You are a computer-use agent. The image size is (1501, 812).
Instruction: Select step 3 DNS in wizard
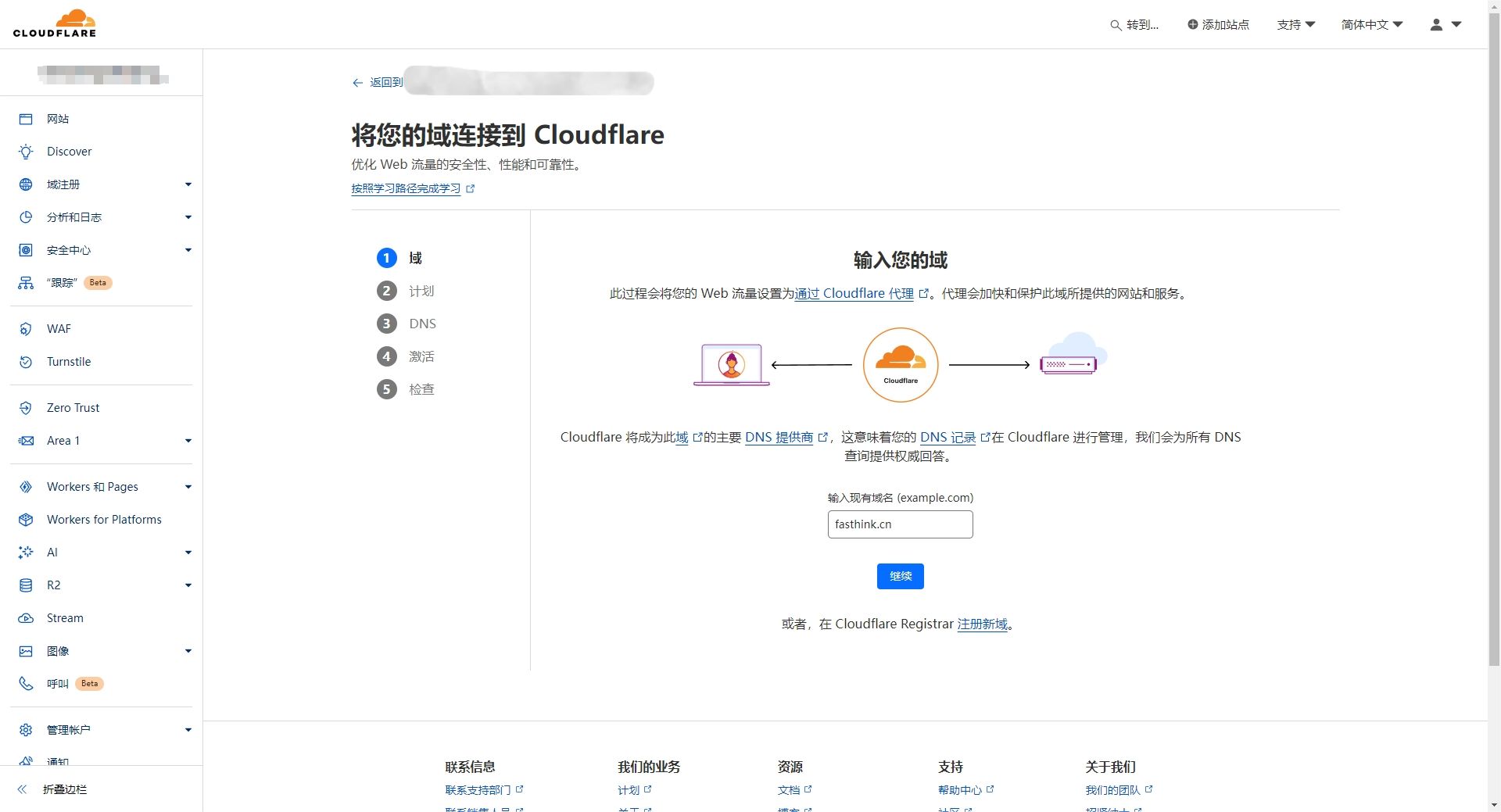(x=407, y=324)
